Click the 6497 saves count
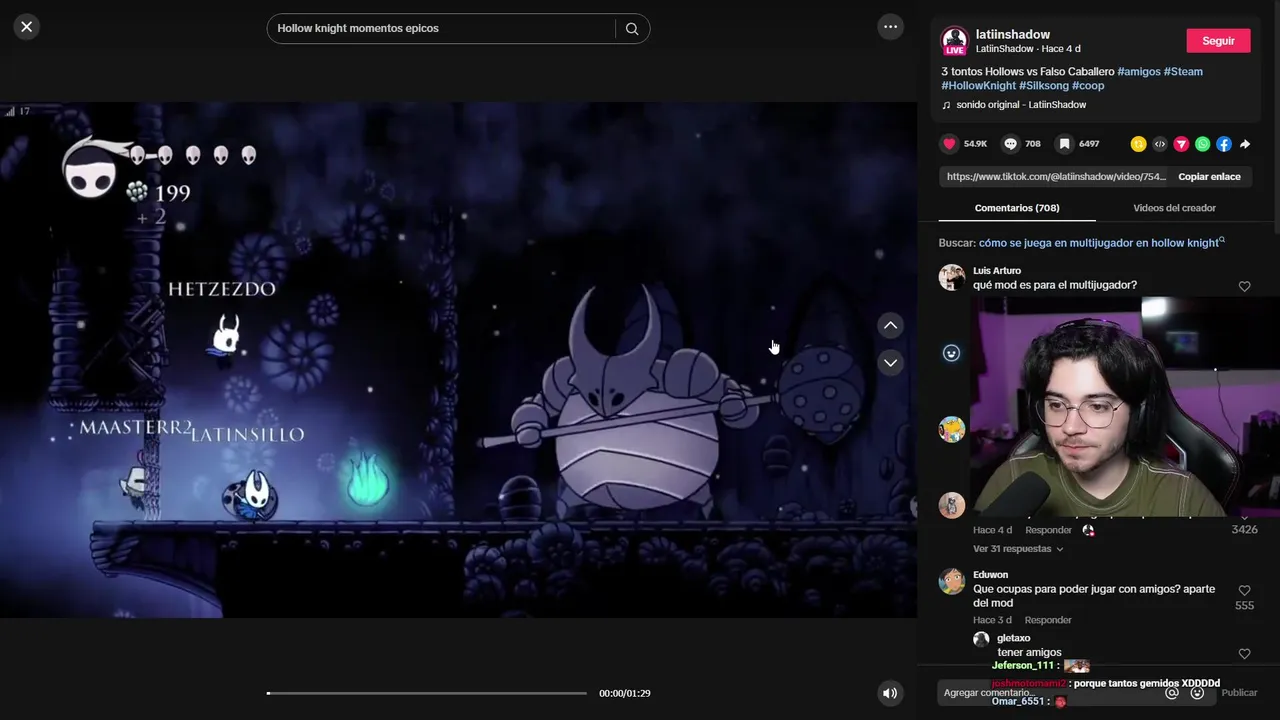 tap(1089, 144)
